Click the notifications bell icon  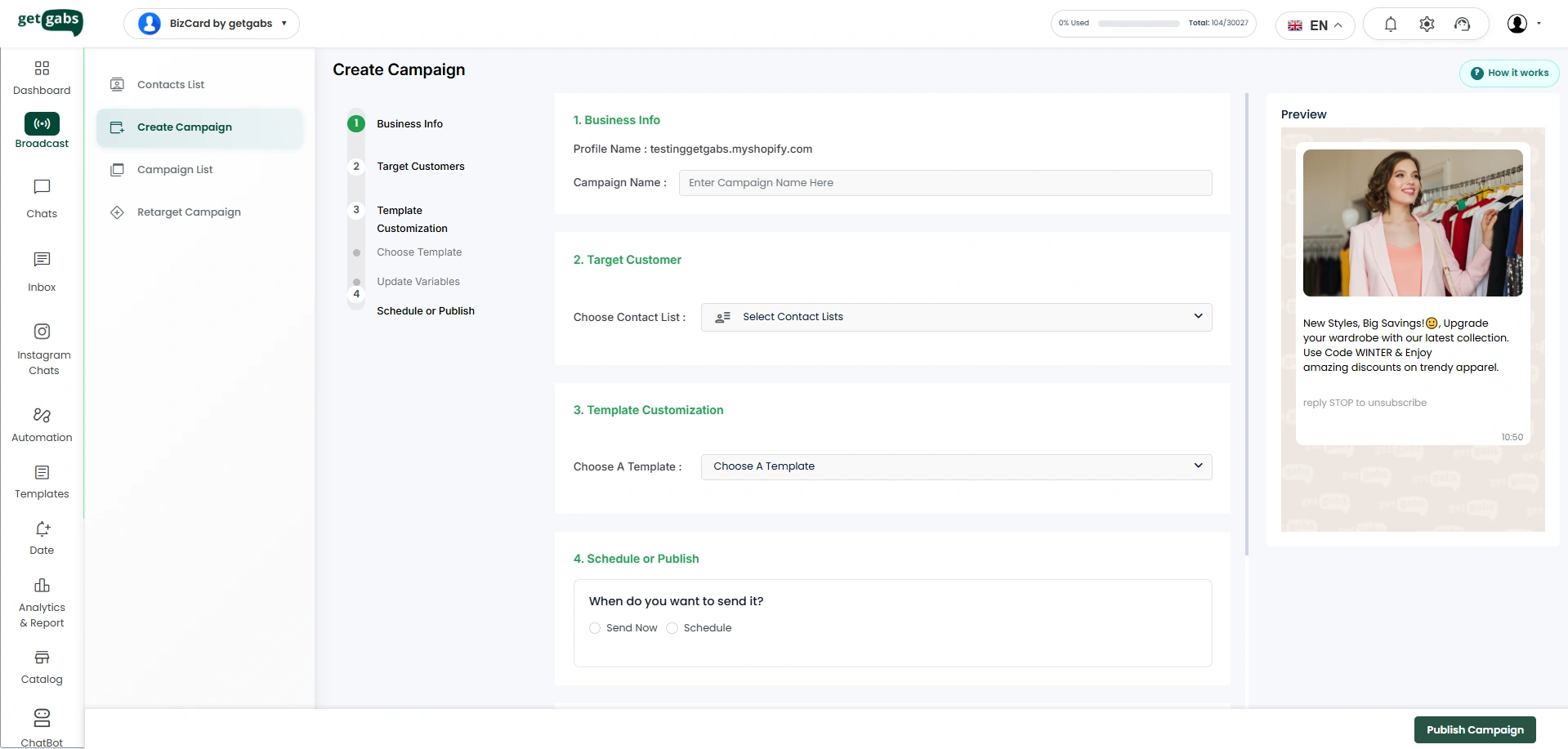[1390, 25]
